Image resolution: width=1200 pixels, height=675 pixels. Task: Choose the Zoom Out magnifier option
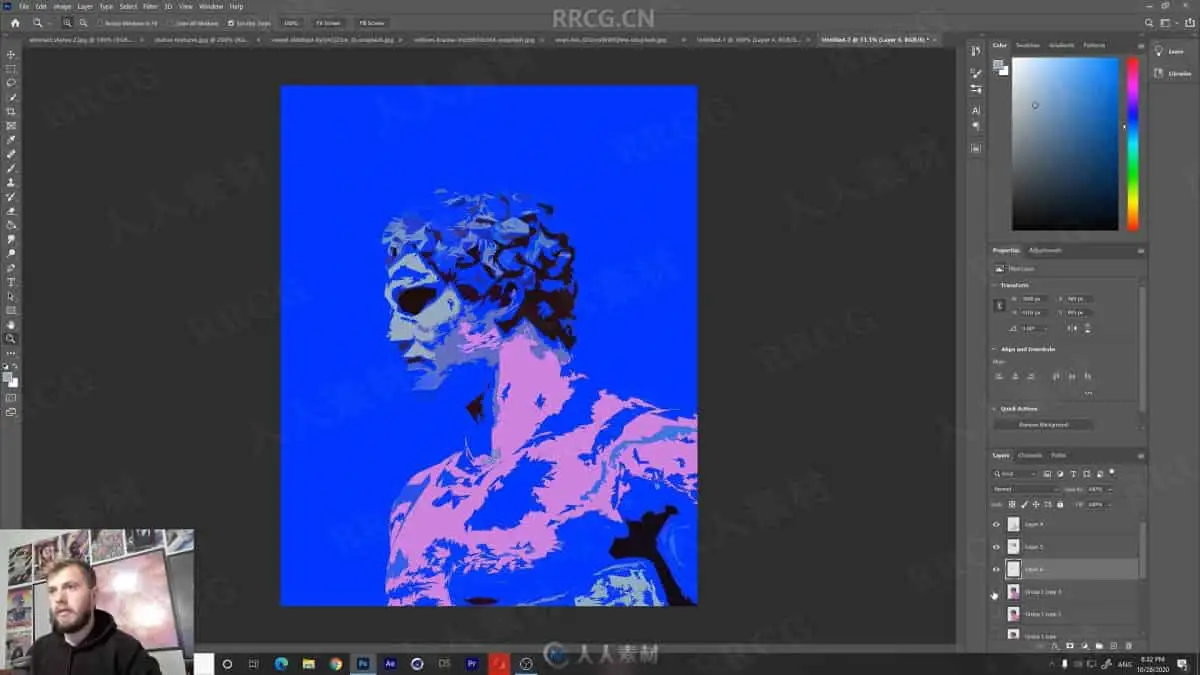tap(82, 22)
